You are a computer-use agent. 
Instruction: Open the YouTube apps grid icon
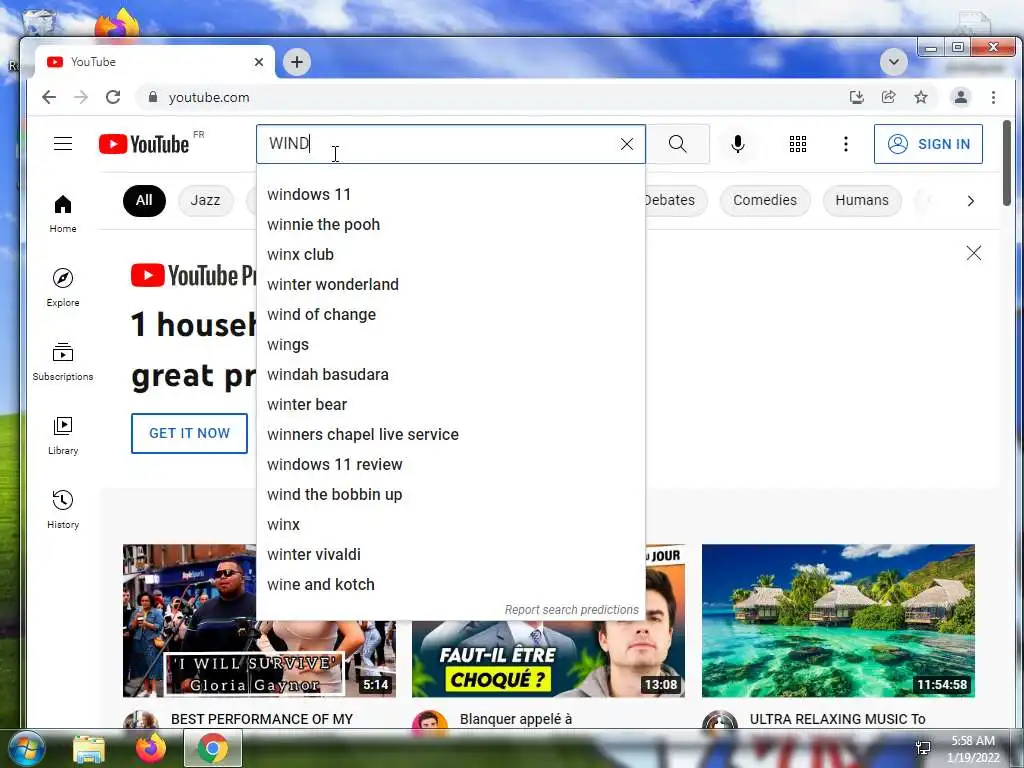pyautogui.click(x=797, y=144)
